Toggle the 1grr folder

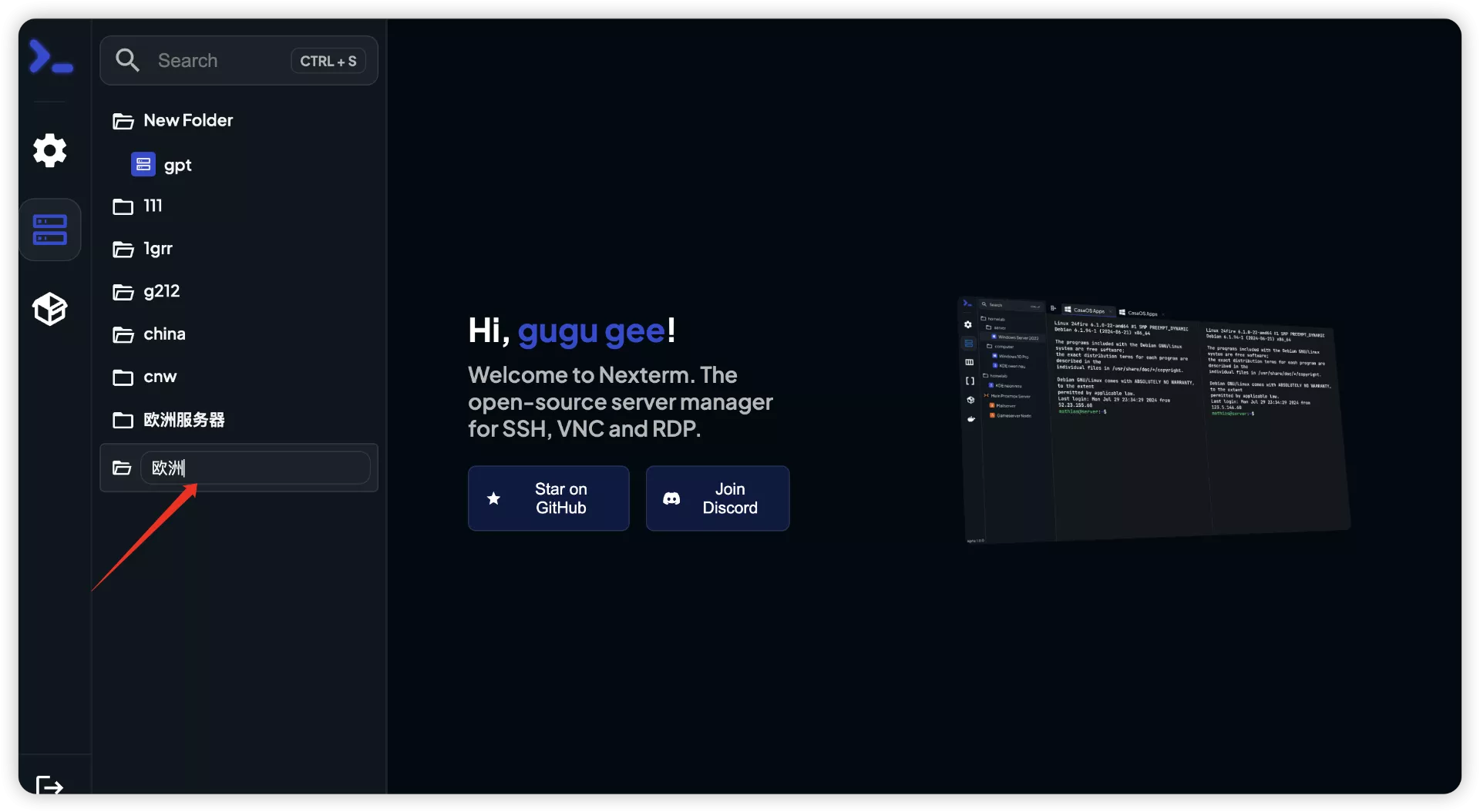tap(239, 249)
